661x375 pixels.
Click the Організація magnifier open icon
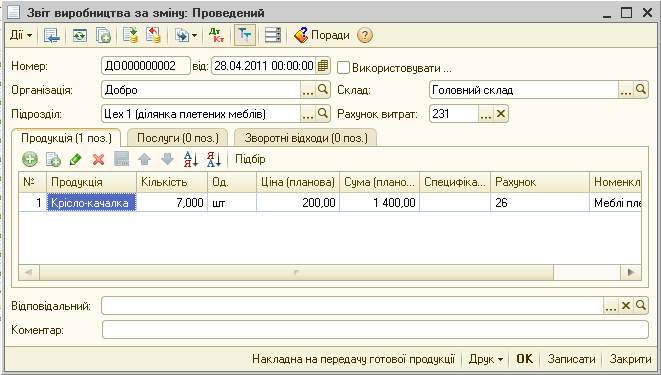coord(323,90)
